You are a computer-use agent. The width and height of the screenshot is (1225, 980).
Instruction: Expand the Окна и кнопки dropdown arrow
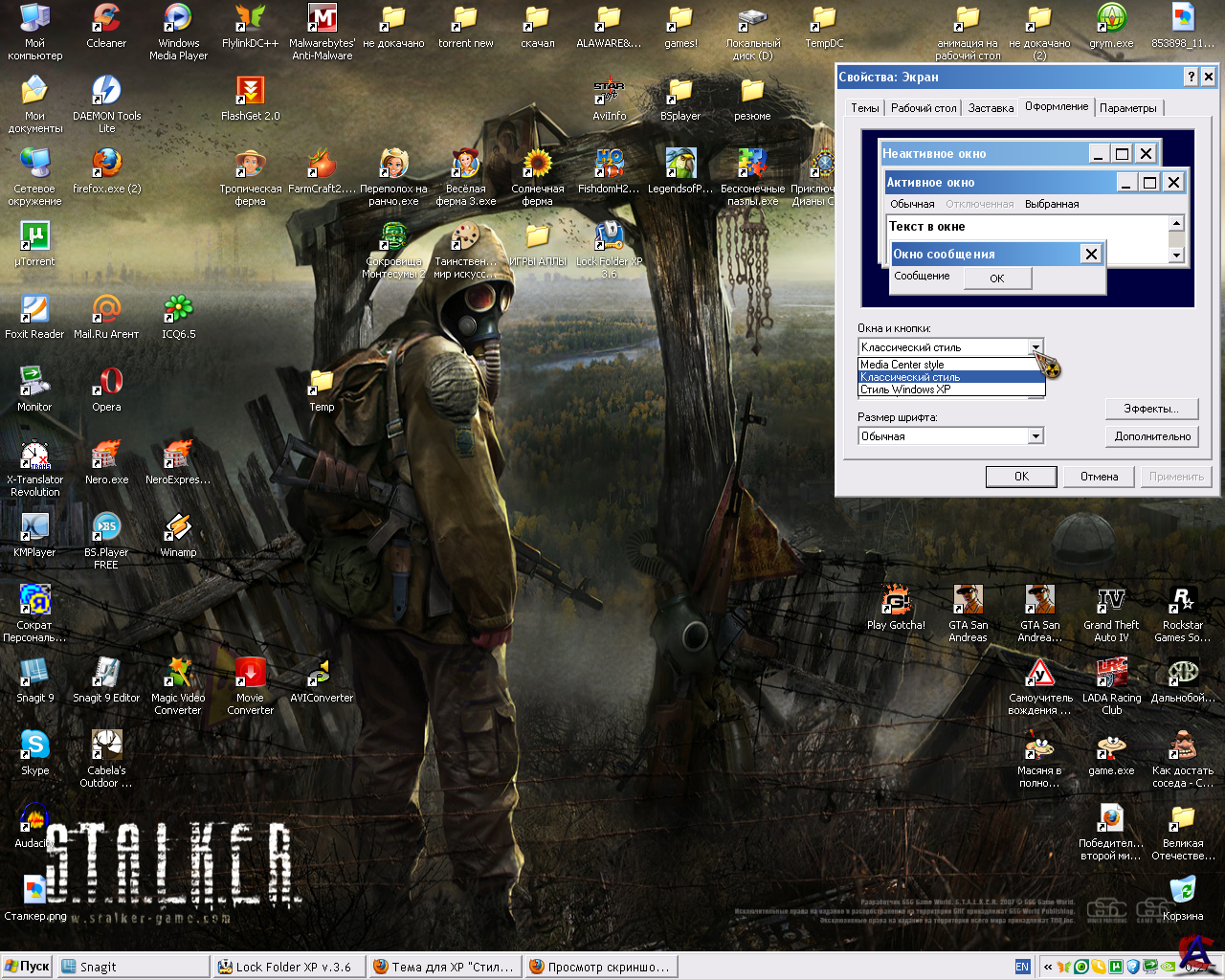pos(1036,347)
